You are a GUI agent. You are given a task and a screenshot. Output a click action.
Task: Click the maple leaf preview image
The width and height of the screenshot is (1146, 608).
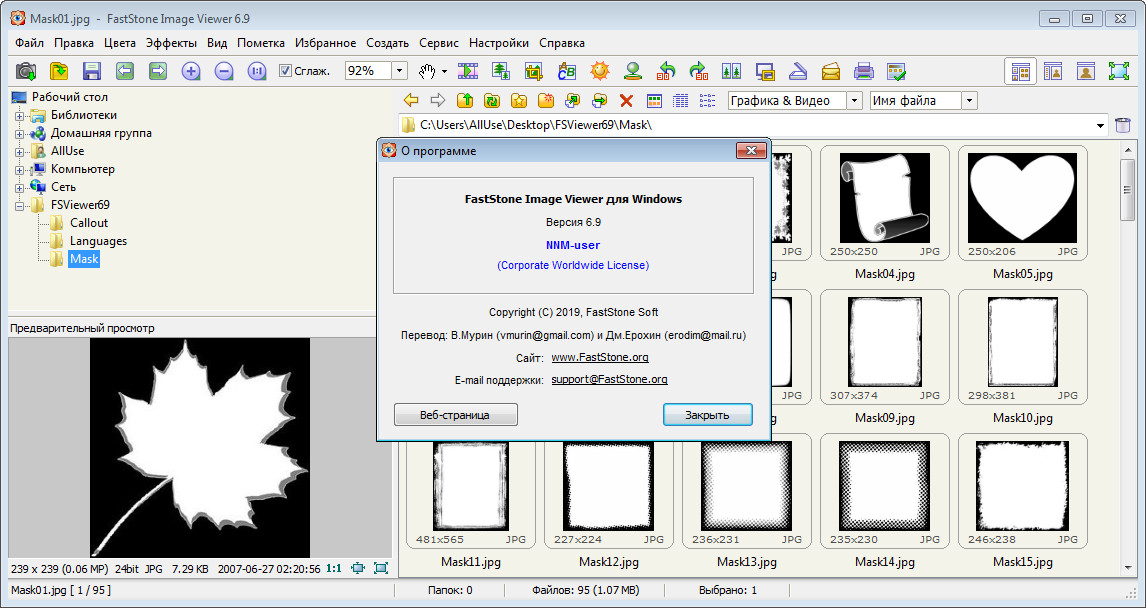200,447
